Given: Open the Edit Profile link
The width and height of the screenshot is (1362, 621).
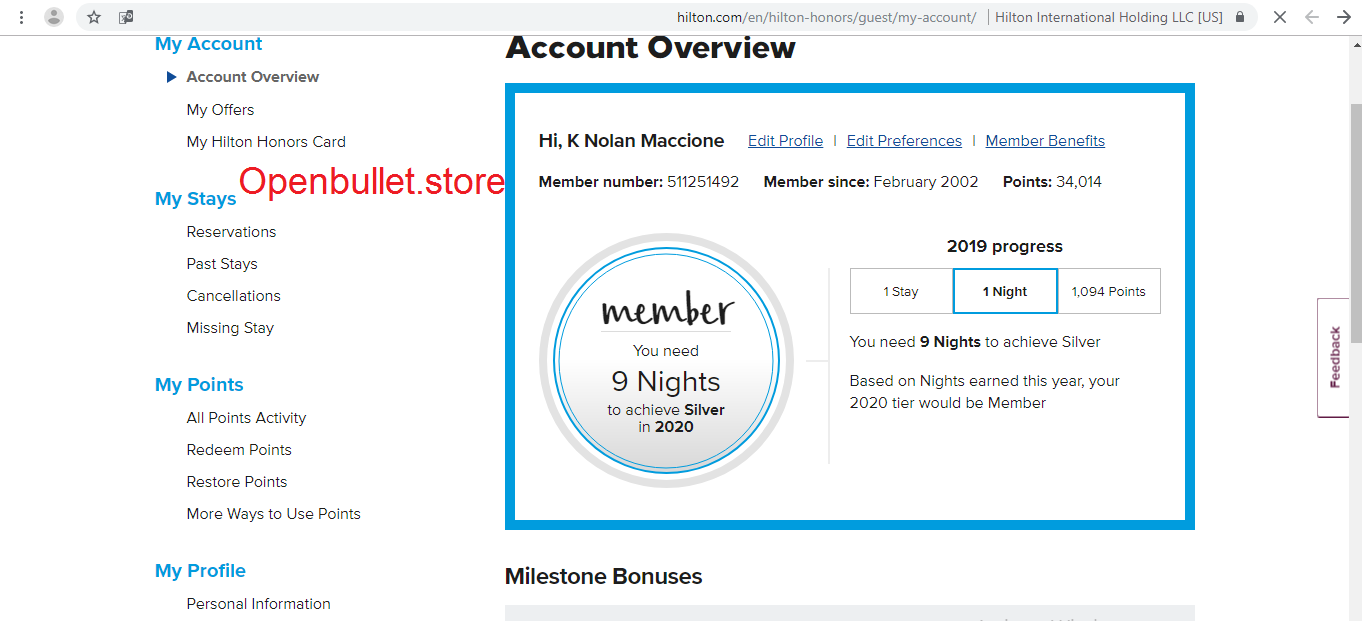Looking at the screenshot, I should (785, 140).
